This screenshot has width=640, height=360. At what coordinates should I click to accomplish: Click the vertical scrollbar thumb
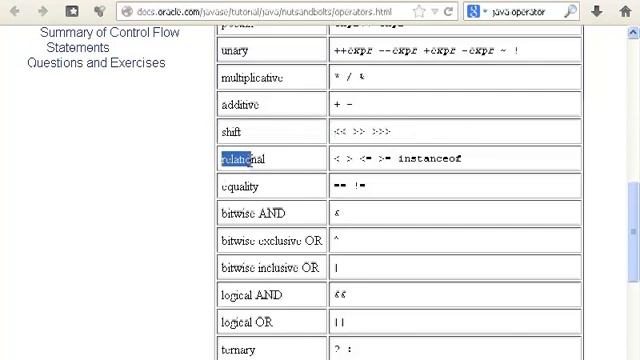tap(633, 231)
